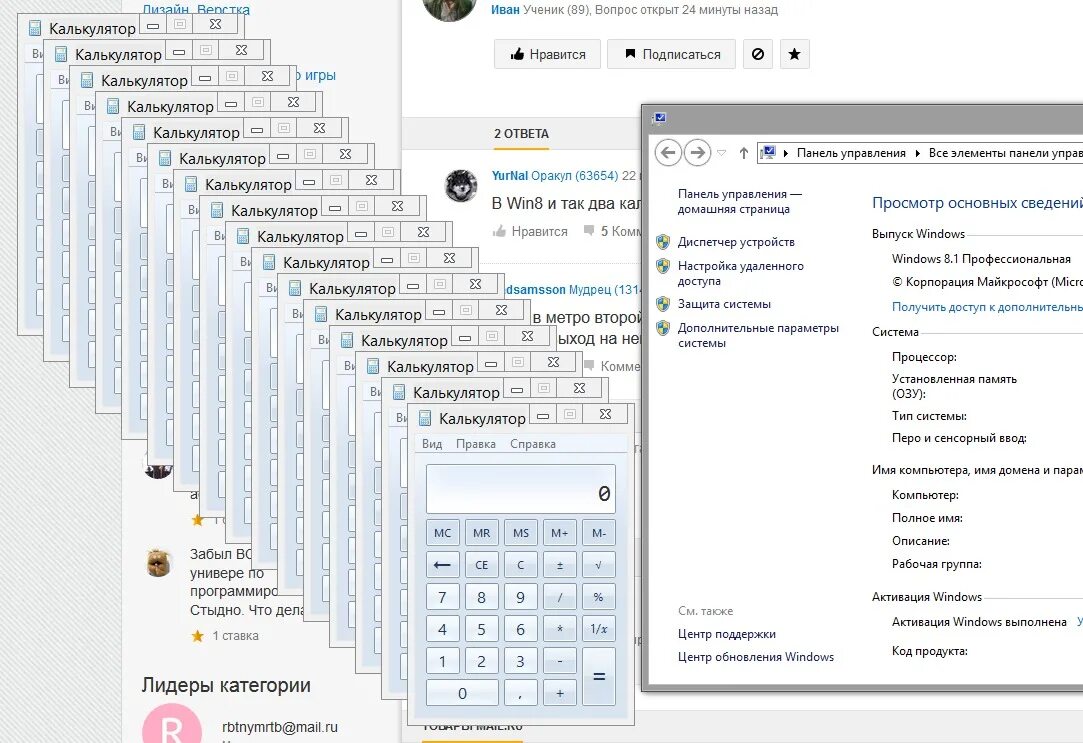
Task: Click digit 3 on calculator
Action: pyautogui.click(x=521, y=662)
